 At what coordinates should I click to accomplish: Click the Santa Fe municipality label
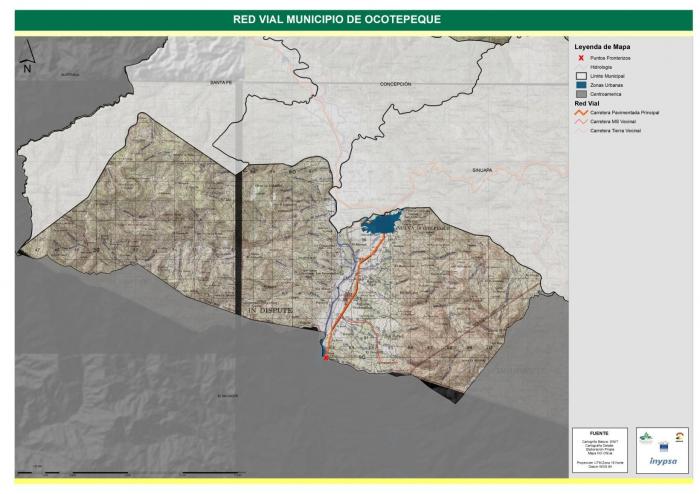click(x=220, y=83)
